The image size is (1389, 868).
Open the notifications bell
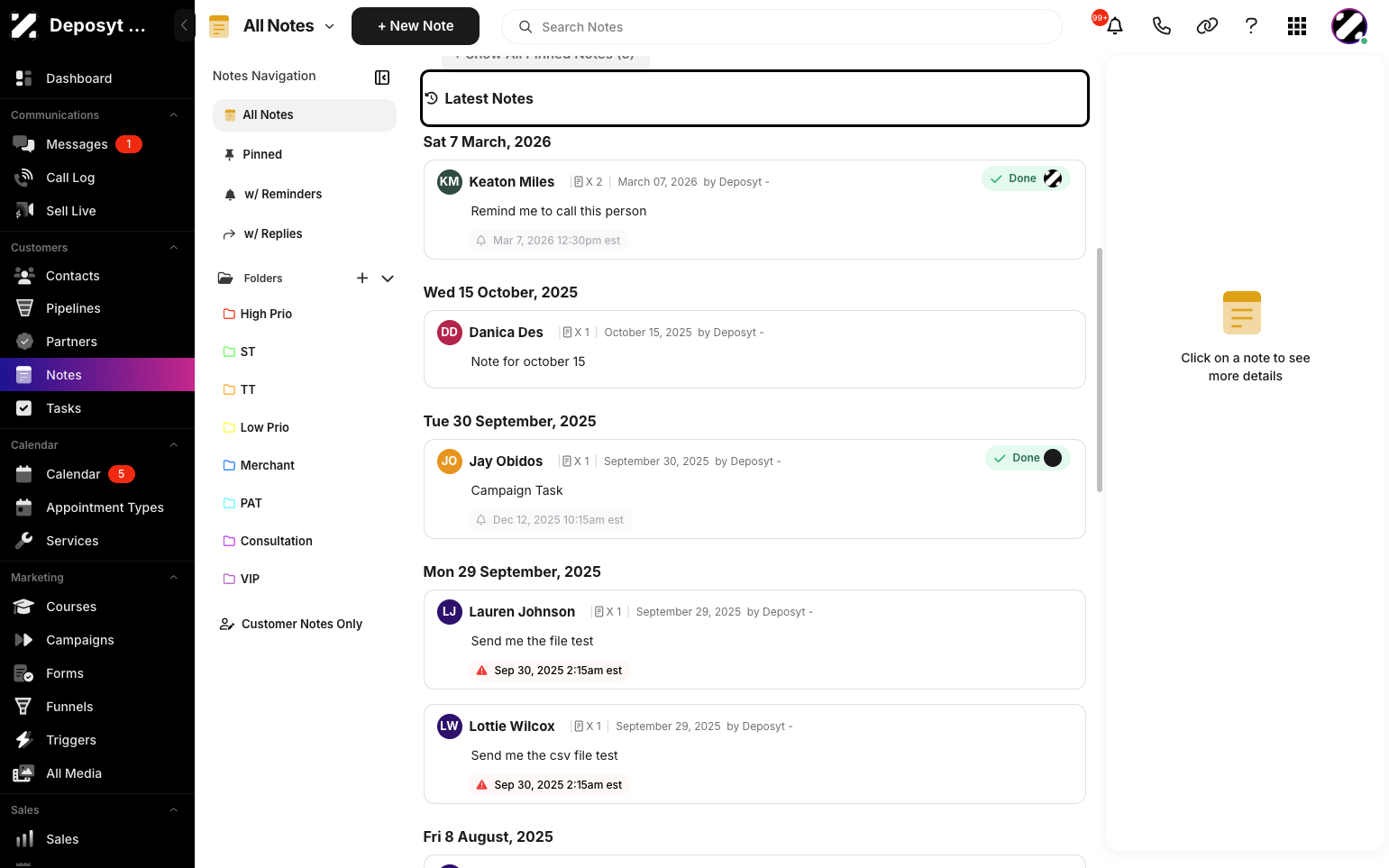(x=1115, y=26)
